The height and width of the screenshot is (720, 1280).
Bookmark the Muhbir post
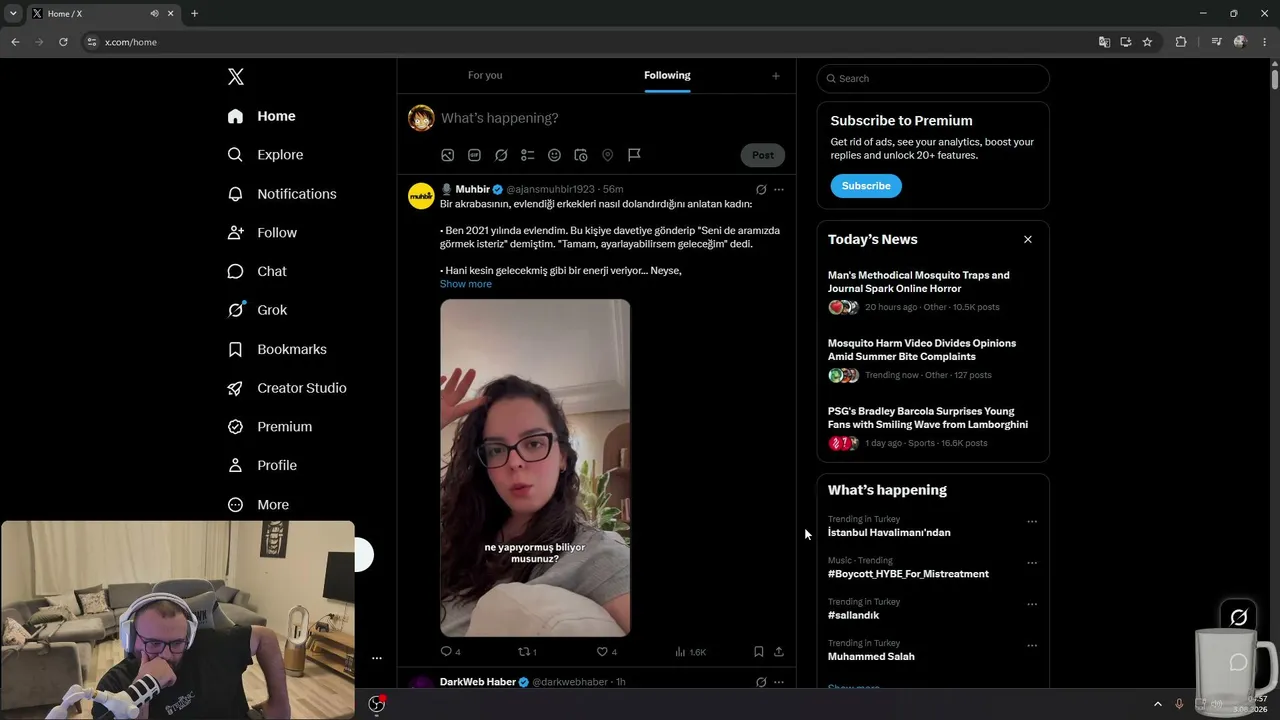(759, 652)
